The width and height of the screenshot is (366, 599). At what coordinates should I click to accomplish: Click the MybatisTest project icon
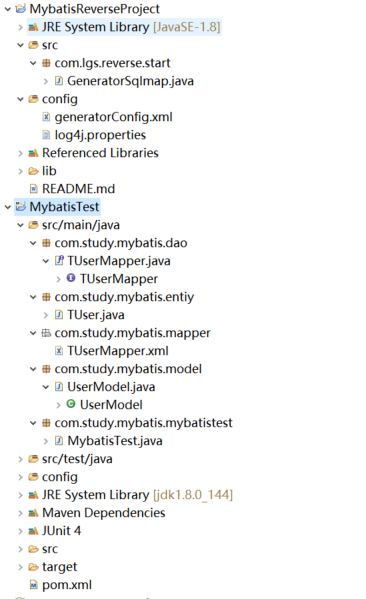[x=21, y=207]
